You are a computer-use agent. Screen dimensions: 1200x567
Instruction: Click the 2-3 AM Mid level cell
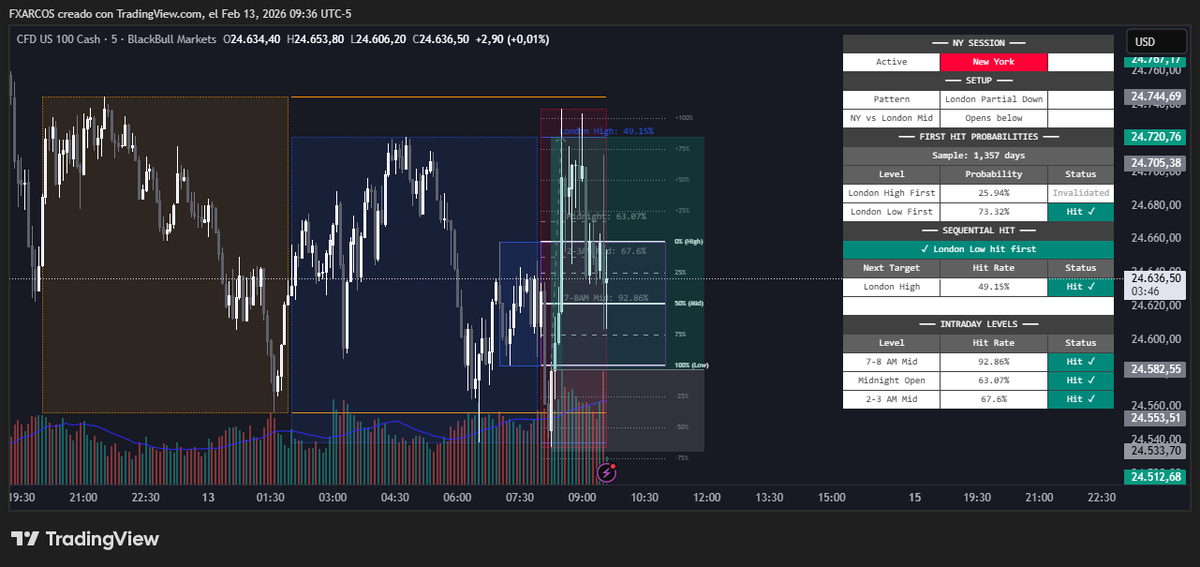point(892,399)
